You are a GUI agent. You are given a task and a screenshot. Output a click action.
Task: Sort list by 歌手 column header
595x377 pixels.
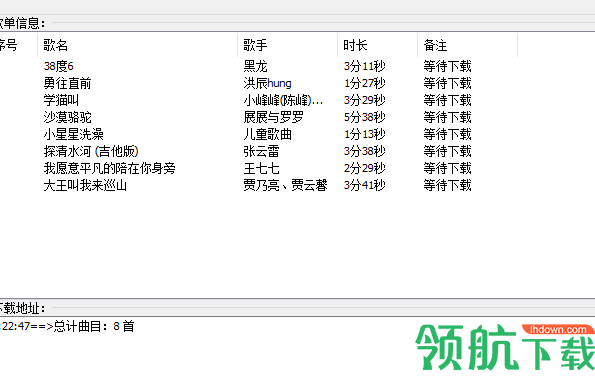click(x=287, y=46)
